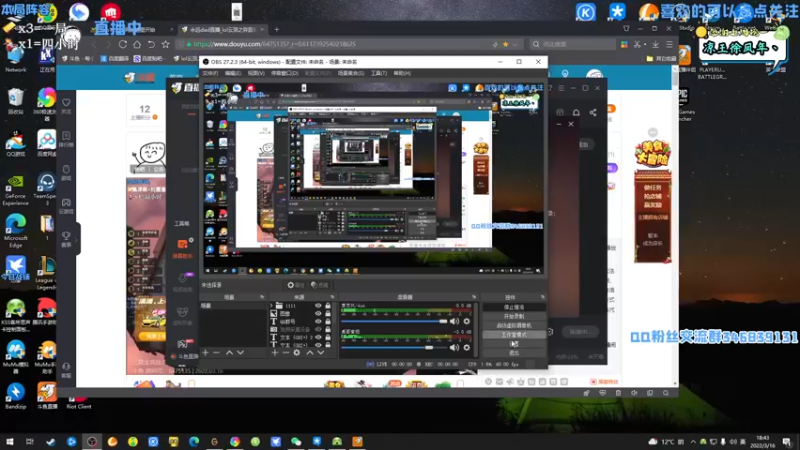Viewport: 800px width, 450px height.
Task: Open Recycle Bin desktop icon
Action: [16, 101]
